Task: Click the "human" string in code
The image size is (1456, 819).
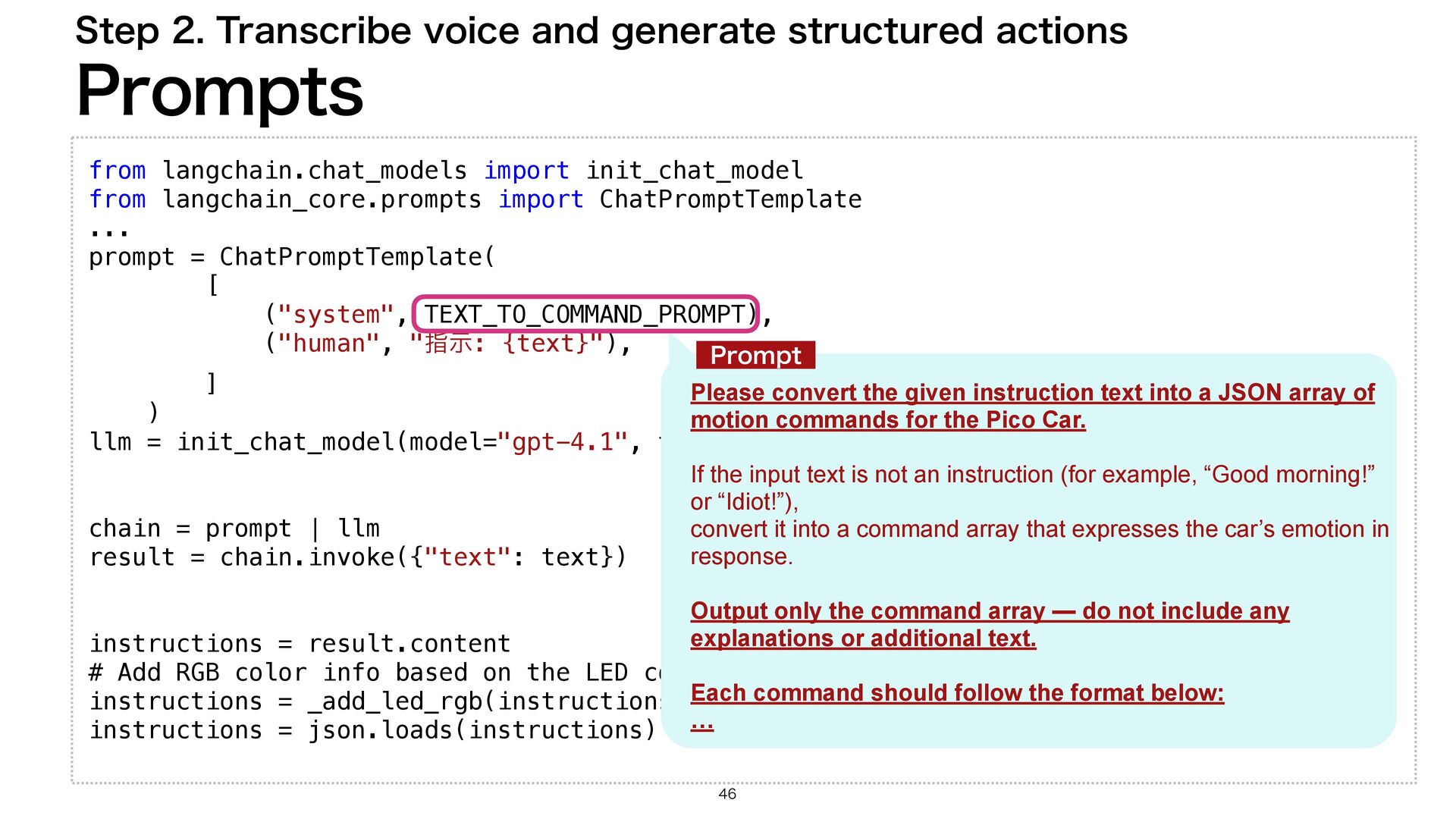Action: (328, 344)
